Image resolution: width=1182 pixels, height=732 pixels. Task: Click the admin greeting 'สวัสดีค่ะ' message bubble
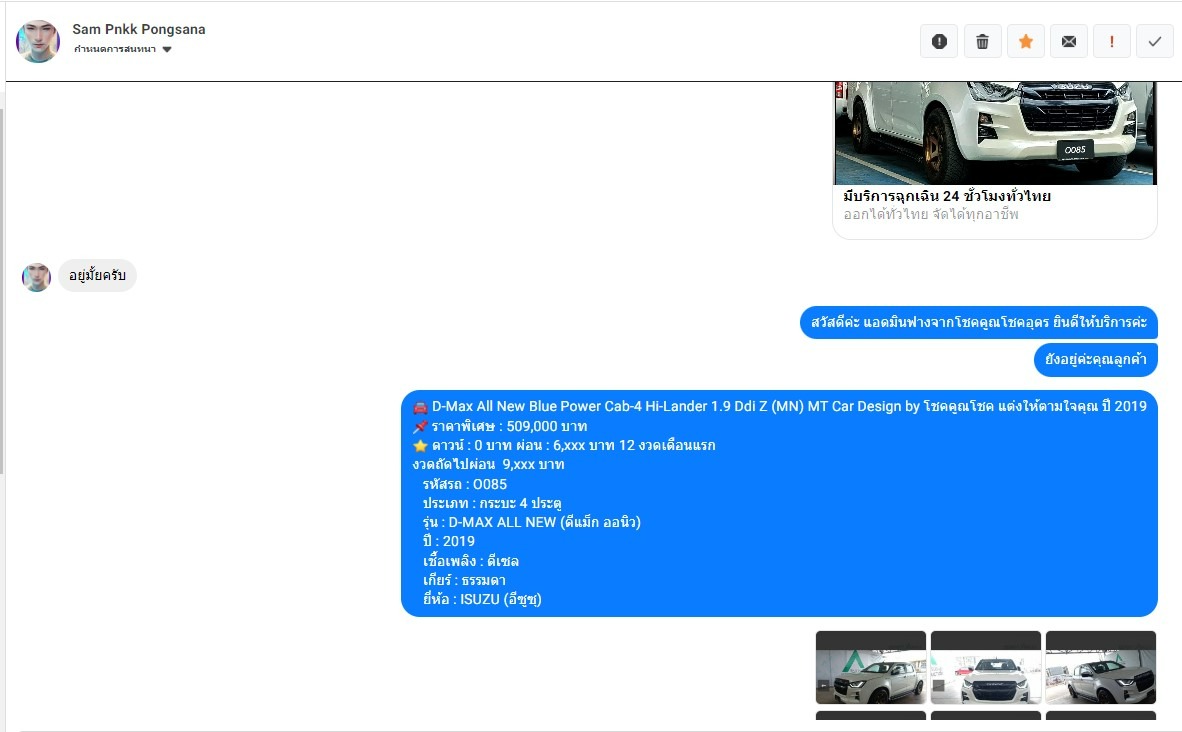click(978, 323)
